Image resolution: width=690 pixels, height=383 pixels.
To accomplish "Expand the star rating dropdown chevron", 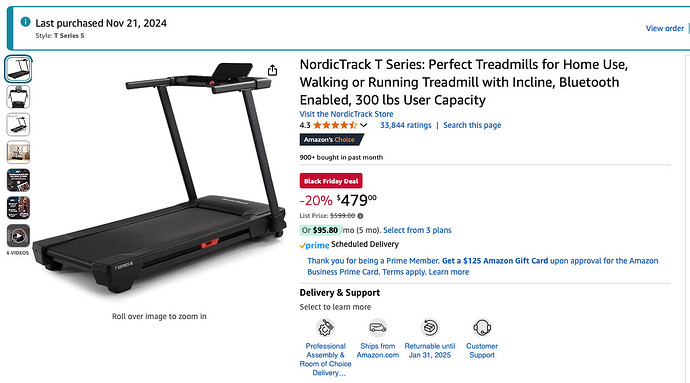I will click(363, 125).
